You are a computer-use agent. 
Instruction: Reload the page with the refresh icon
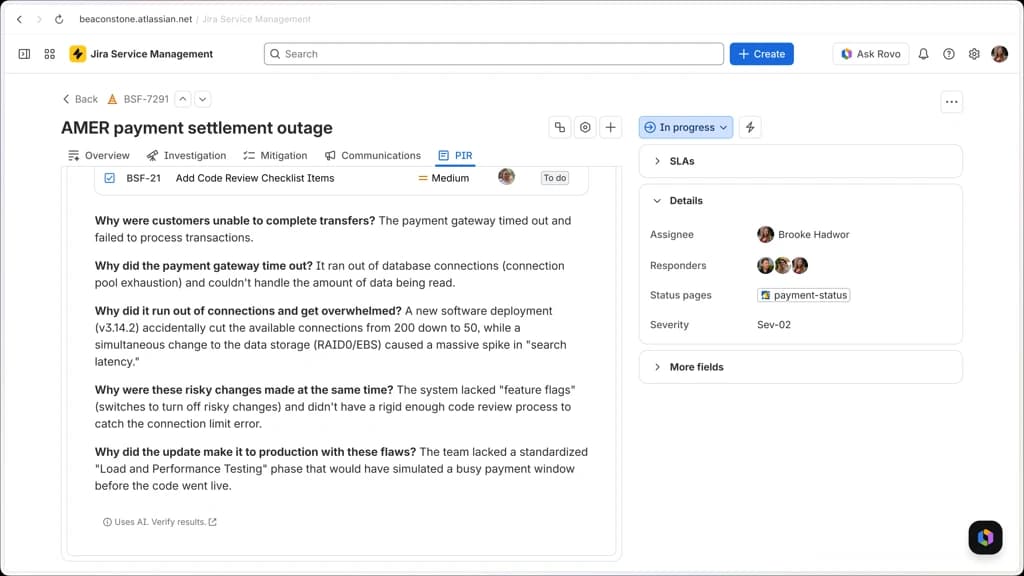59,19
